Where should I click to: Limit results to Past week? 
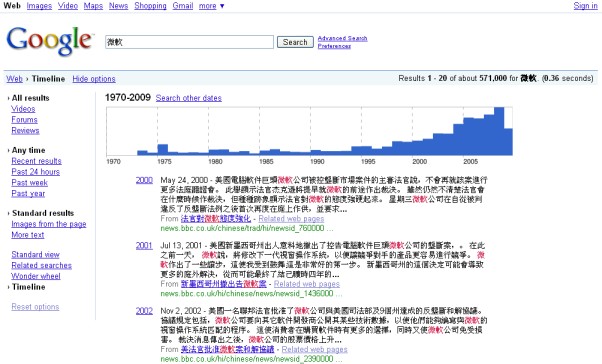[30, 183]
